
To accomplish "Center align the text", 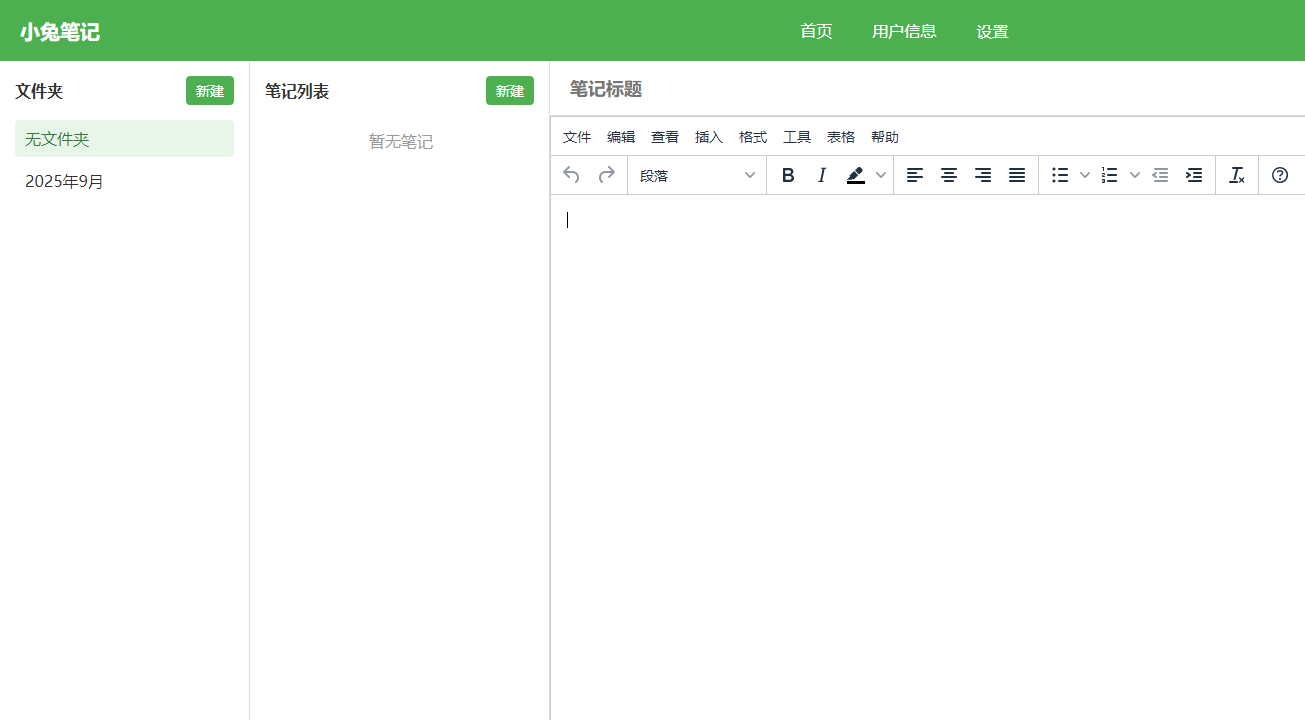I will [x=949, y=175].
